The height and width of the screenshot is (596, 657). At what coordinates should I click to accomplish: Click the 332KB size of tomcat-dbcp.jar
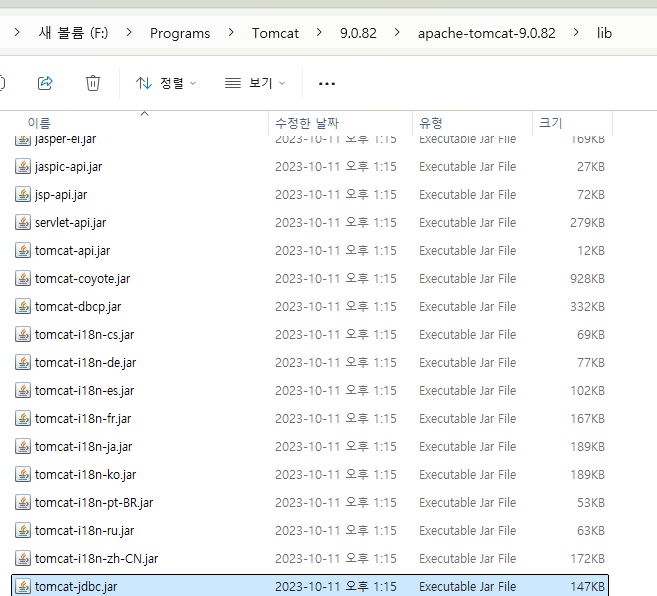click(x=587, y=307)
